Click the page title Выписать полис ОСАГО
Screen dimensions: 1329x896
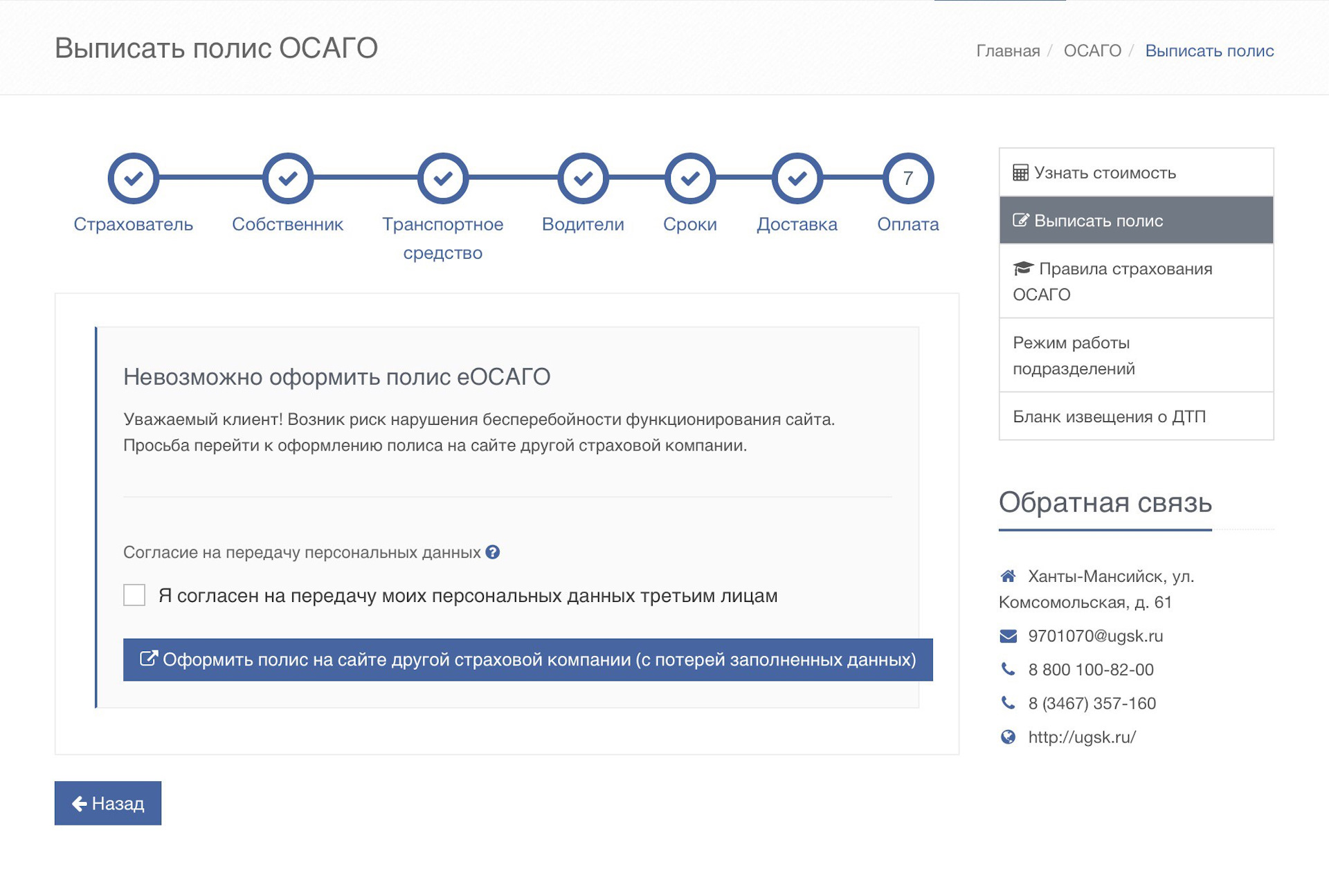pyautogui.click(x=216, y=48)
